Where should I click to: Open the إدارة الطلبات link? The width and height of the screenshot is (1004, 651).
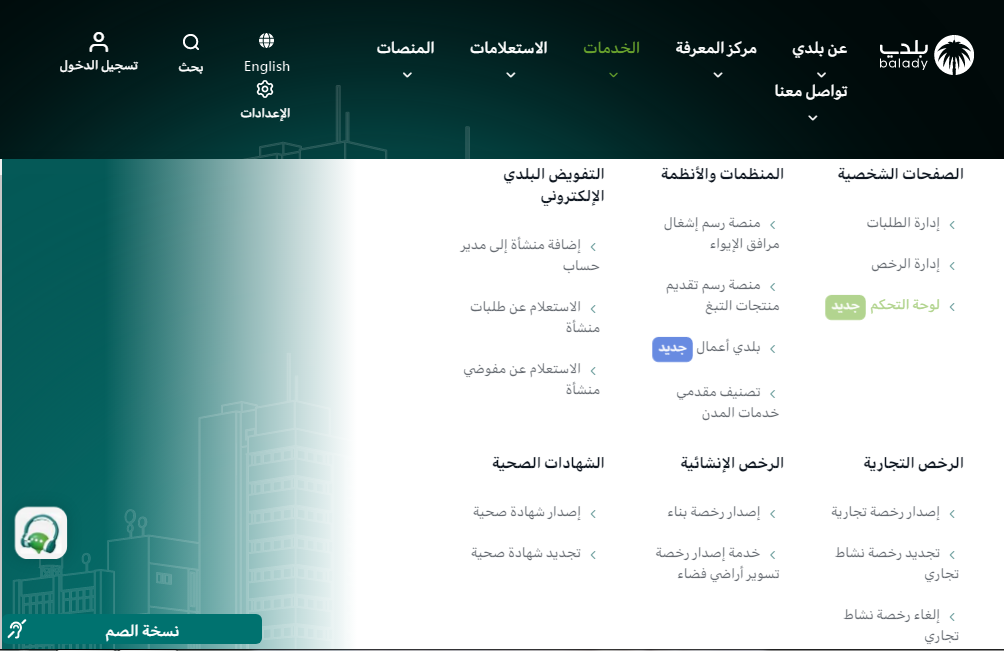coord(903,223)
